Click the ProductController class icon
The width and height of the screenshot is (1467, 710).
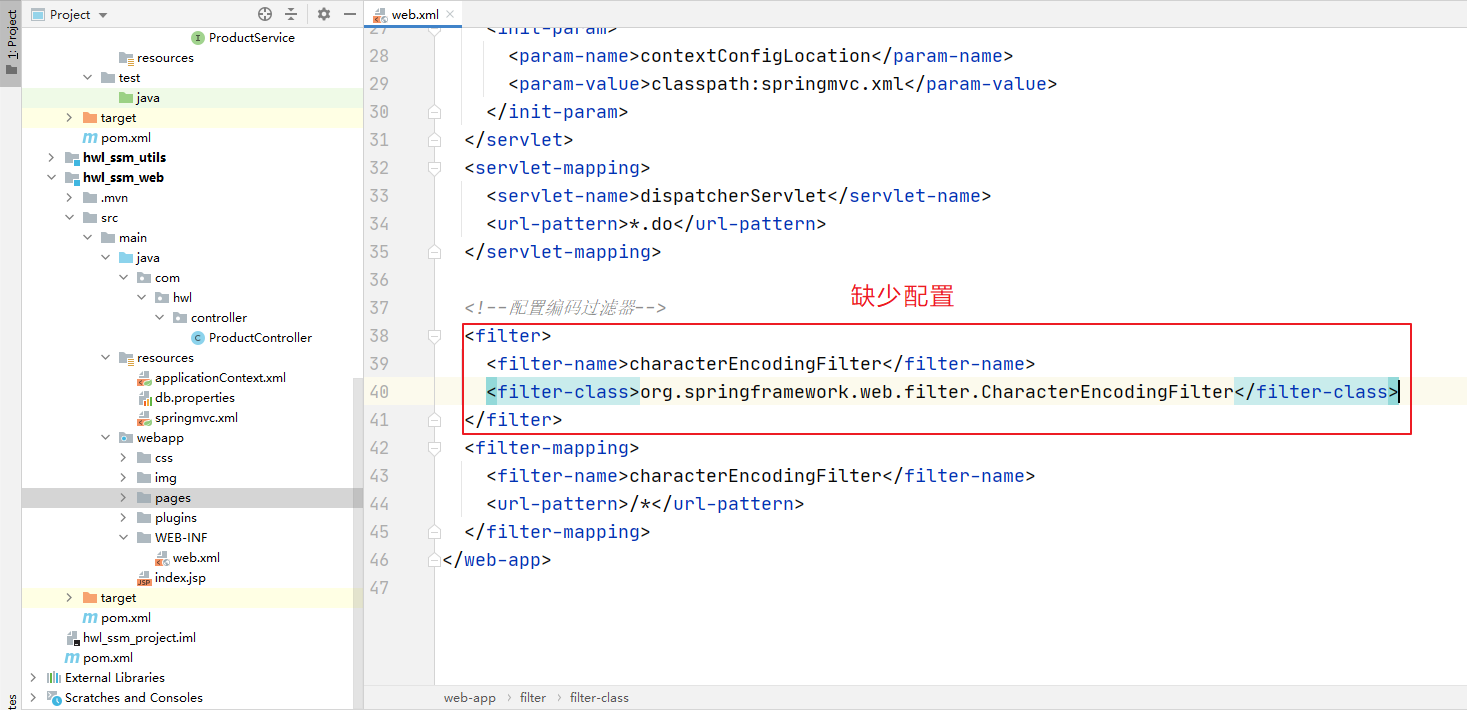click(198, 337)
